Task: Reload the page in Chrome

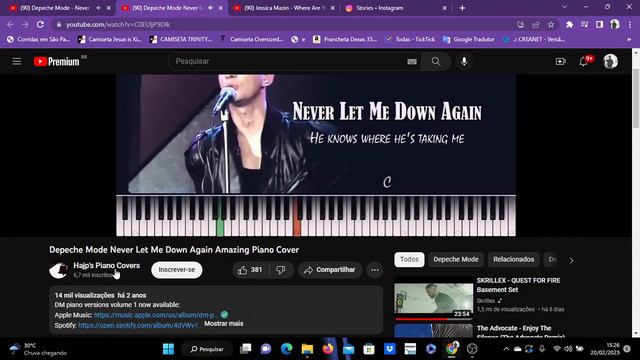Action: tap(40, 24)
